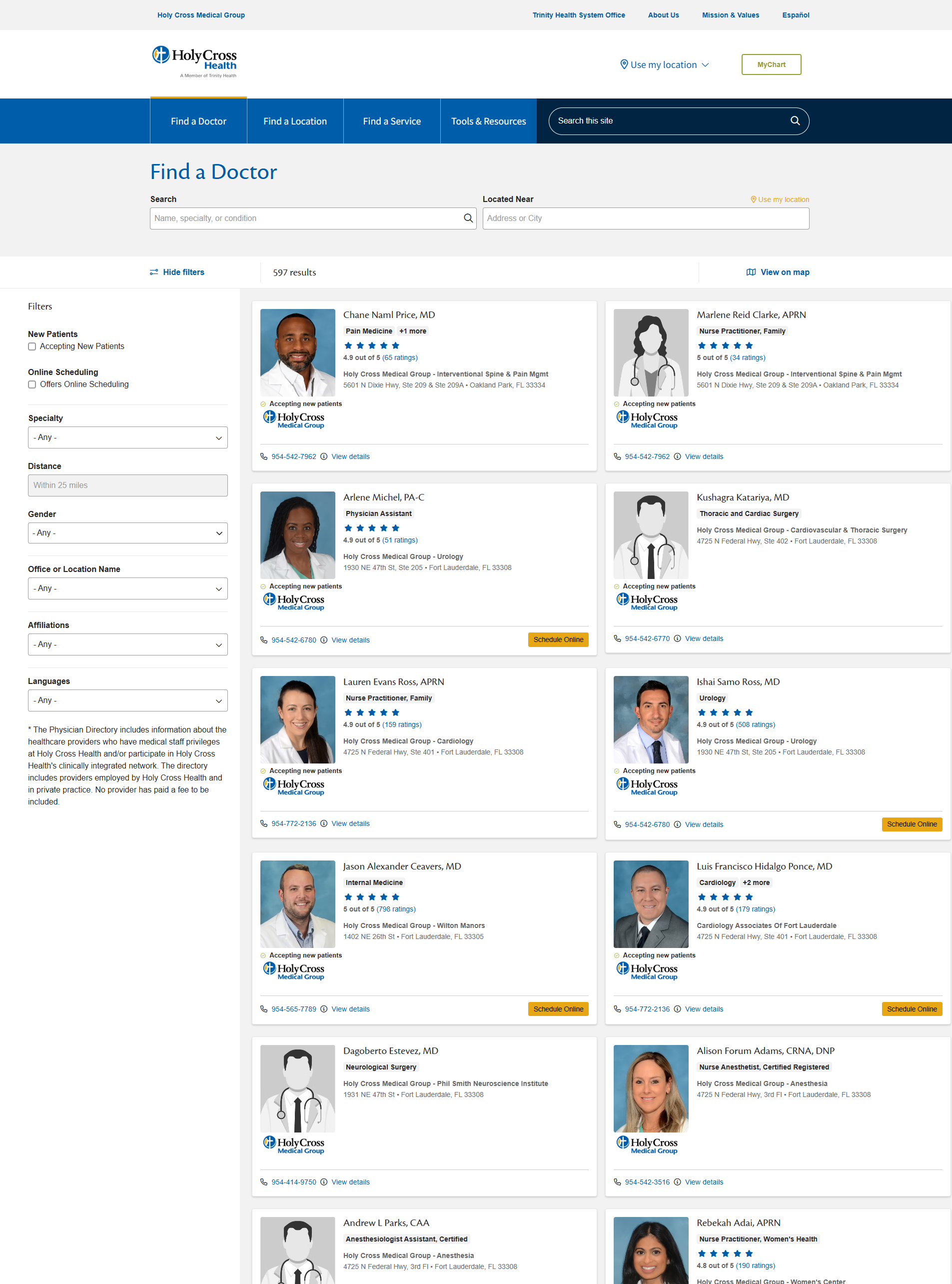This screenshot has height=1284, width=952.
Task: Click info icon on Arlene Michel card
Action: 324,640
